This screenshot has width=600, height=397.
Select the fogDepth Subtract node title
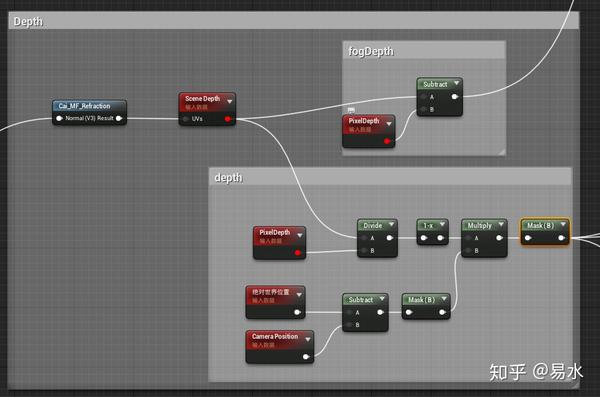(435, 84)
